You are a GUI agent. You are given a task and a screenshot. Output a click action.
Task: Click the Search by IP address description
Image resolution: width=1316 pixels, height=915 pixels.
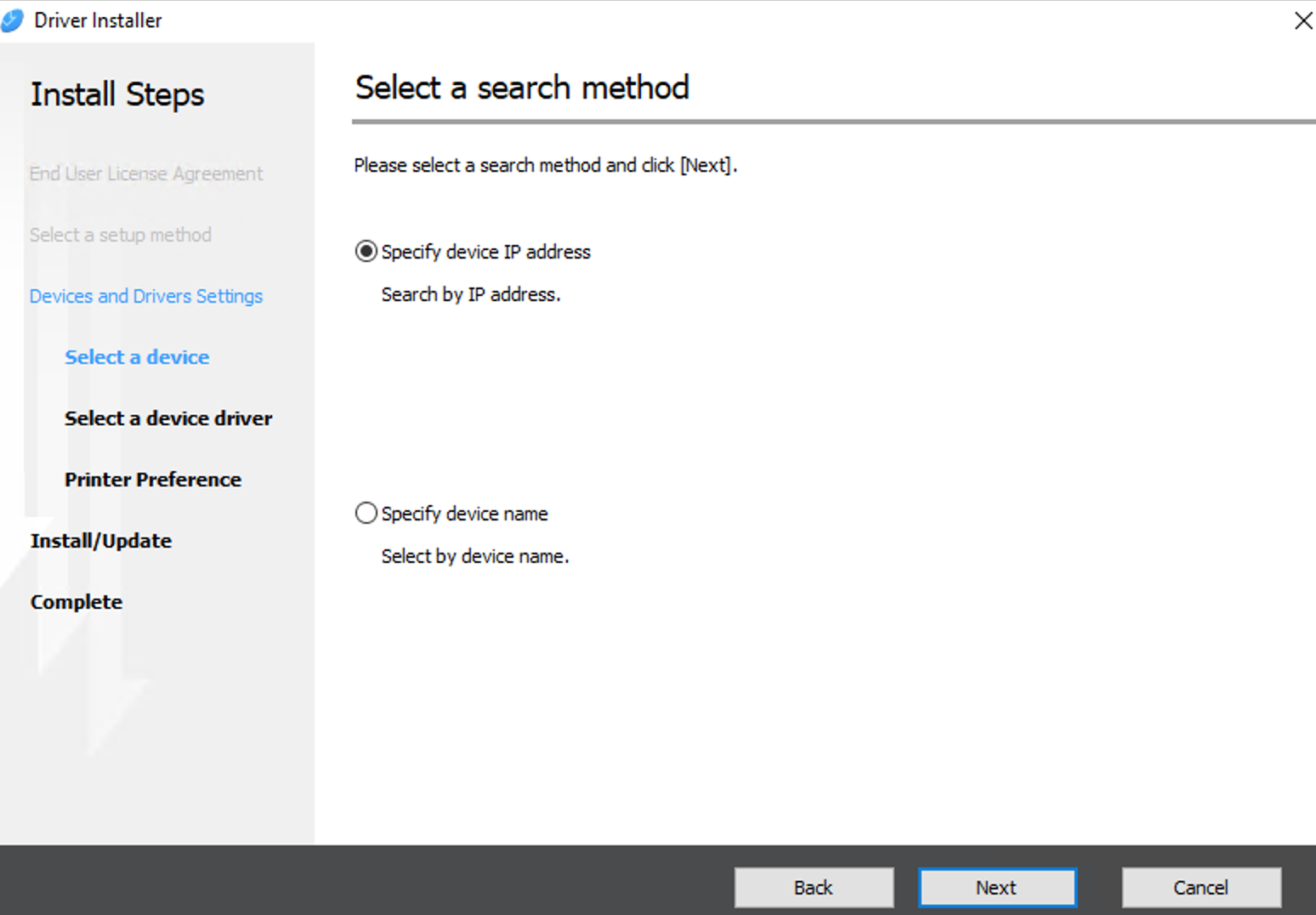pyautogui.click(x=471, y=294)
